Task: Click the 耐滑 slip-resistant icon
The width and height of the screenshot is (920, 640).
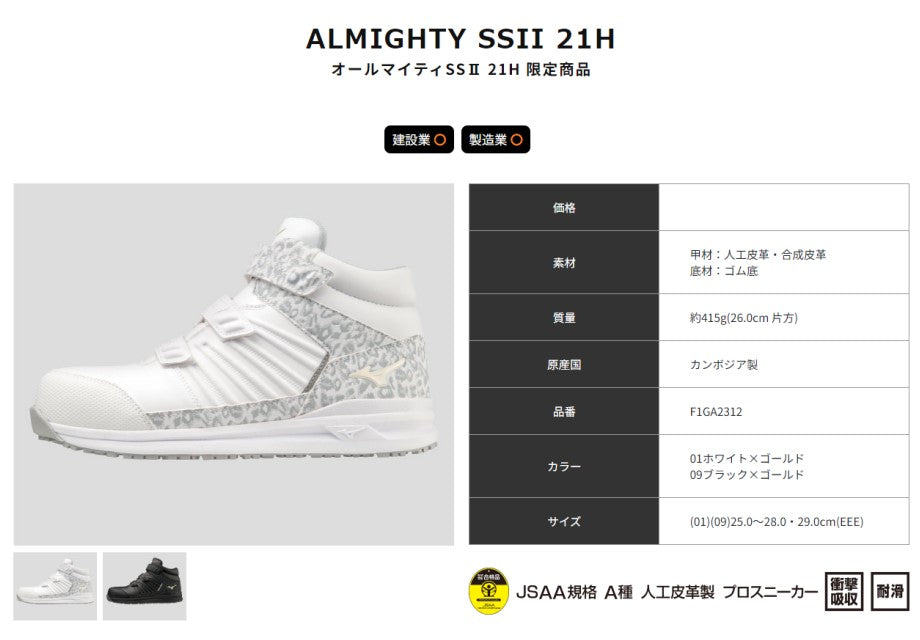Action: (x=889, y=591)
